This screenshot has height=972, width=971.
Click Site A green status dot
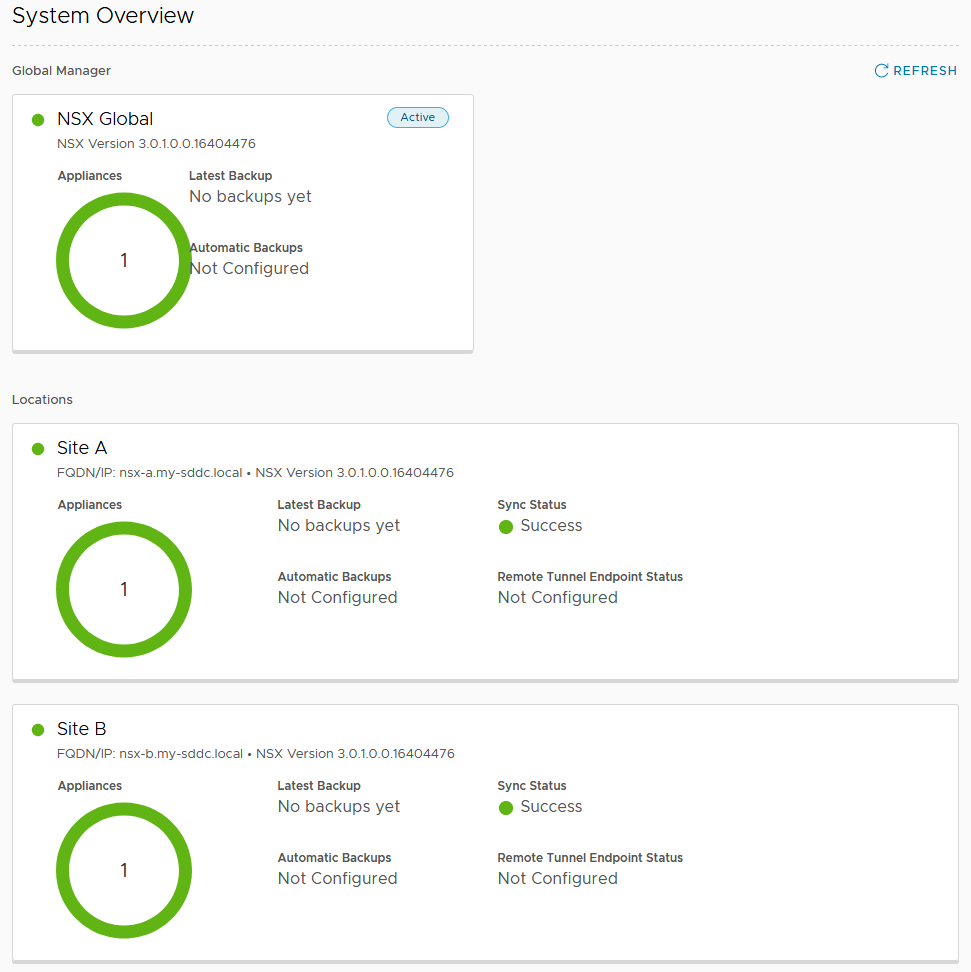(x=38, y=449)
